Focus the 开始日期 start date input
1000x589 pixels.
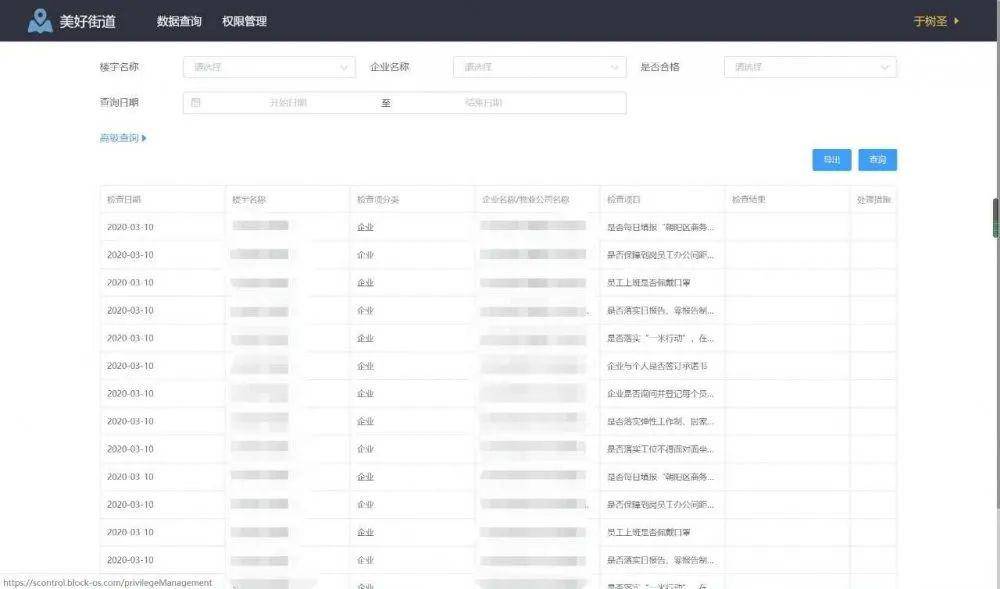288,103
